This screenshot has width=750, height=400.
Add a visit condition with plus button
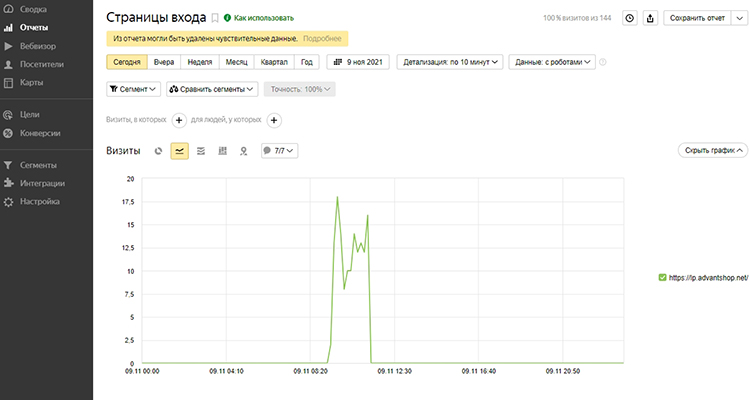coord(179,120)
